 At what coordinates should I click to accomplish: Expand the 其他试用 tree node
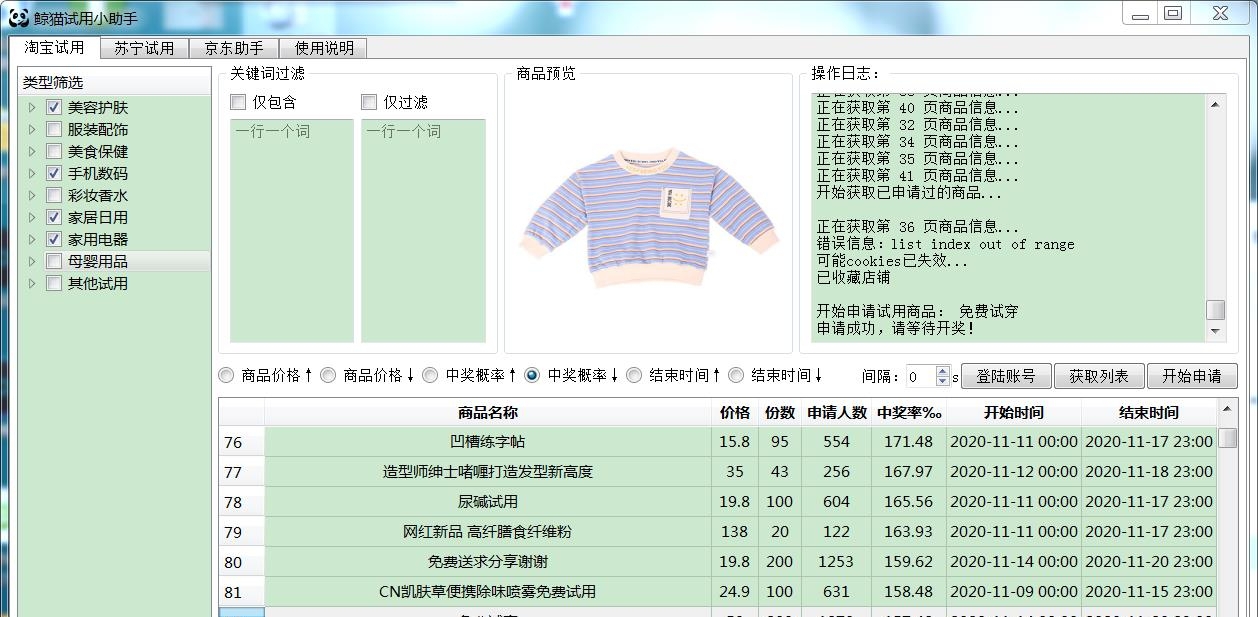(31, 283)
